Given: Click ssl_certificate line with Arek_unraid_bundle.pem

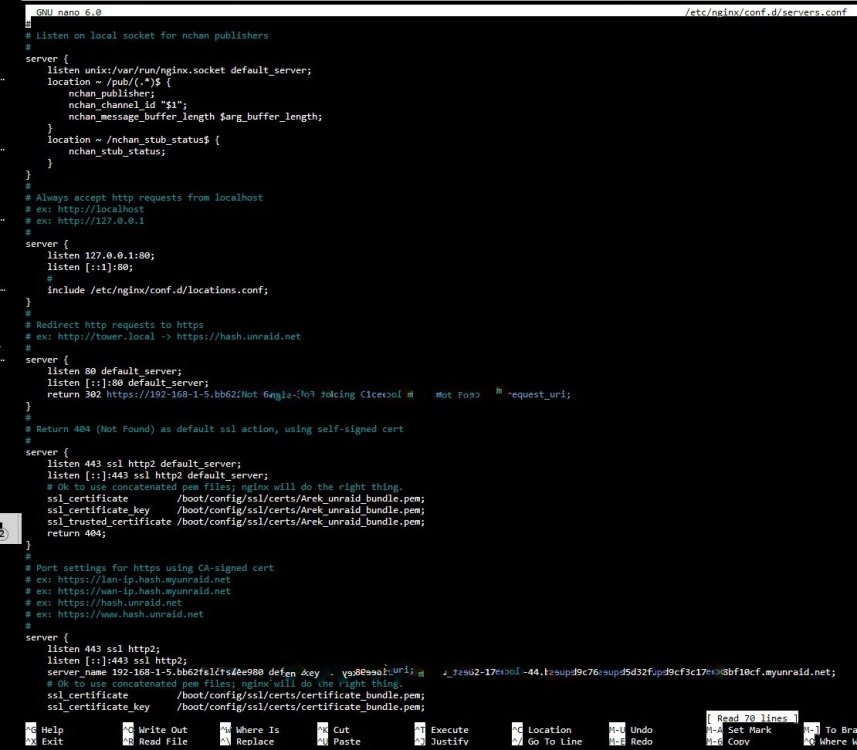Looking at the screenshot, I should pos(236,499).
